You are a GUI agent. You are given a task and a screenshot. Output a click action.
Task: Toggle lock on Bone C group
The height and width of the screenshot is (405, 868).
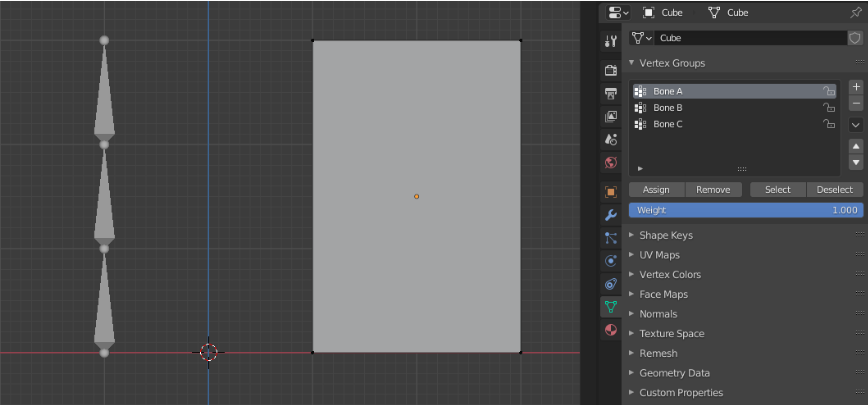click(828, 124)
